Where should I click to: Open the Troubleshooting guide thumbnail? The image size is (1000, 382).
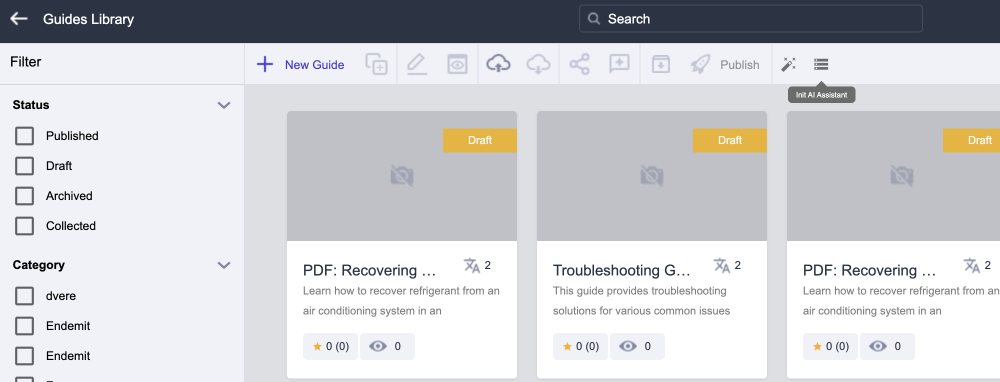point(652,176)
